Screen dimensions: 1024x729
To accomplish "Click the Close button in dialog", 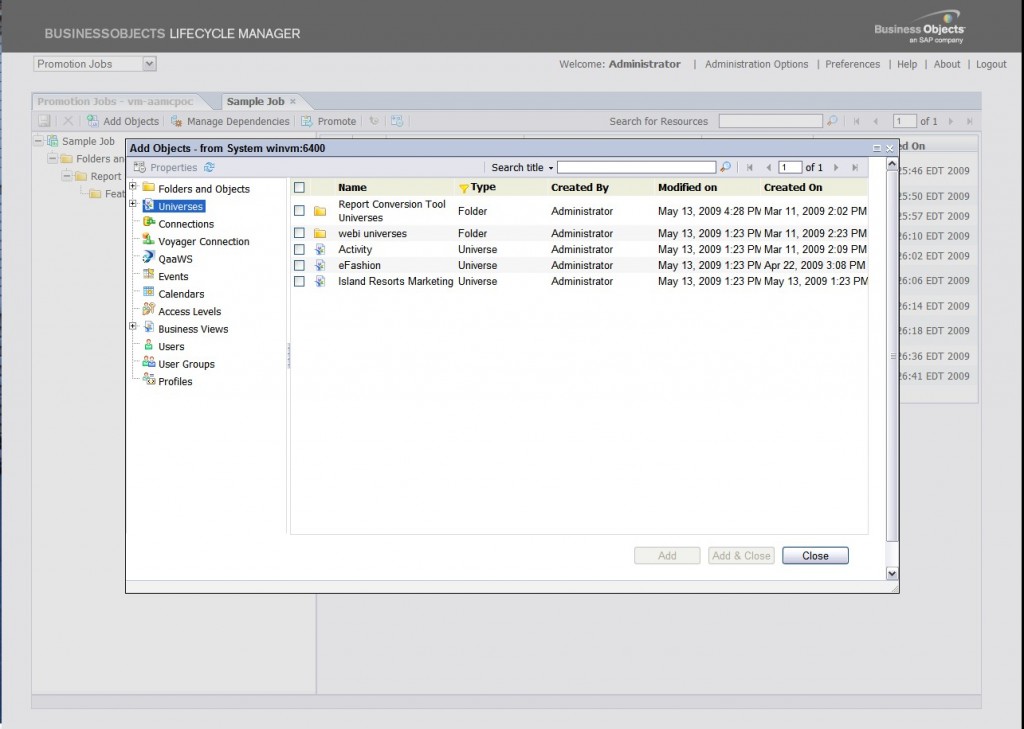I will pyautogui.click(x=815, y=555).
